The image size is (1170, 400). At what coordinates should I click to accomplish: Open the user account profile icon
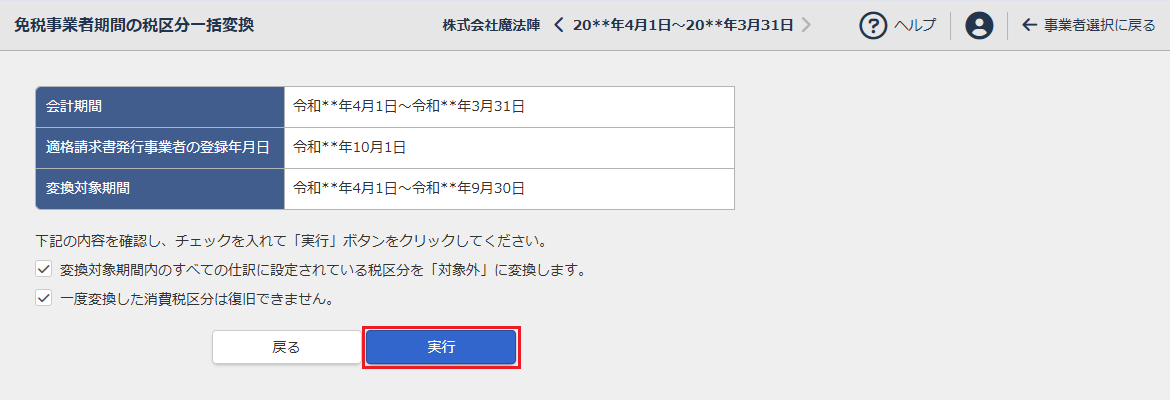pyautogui.click(x=979, y=26)
